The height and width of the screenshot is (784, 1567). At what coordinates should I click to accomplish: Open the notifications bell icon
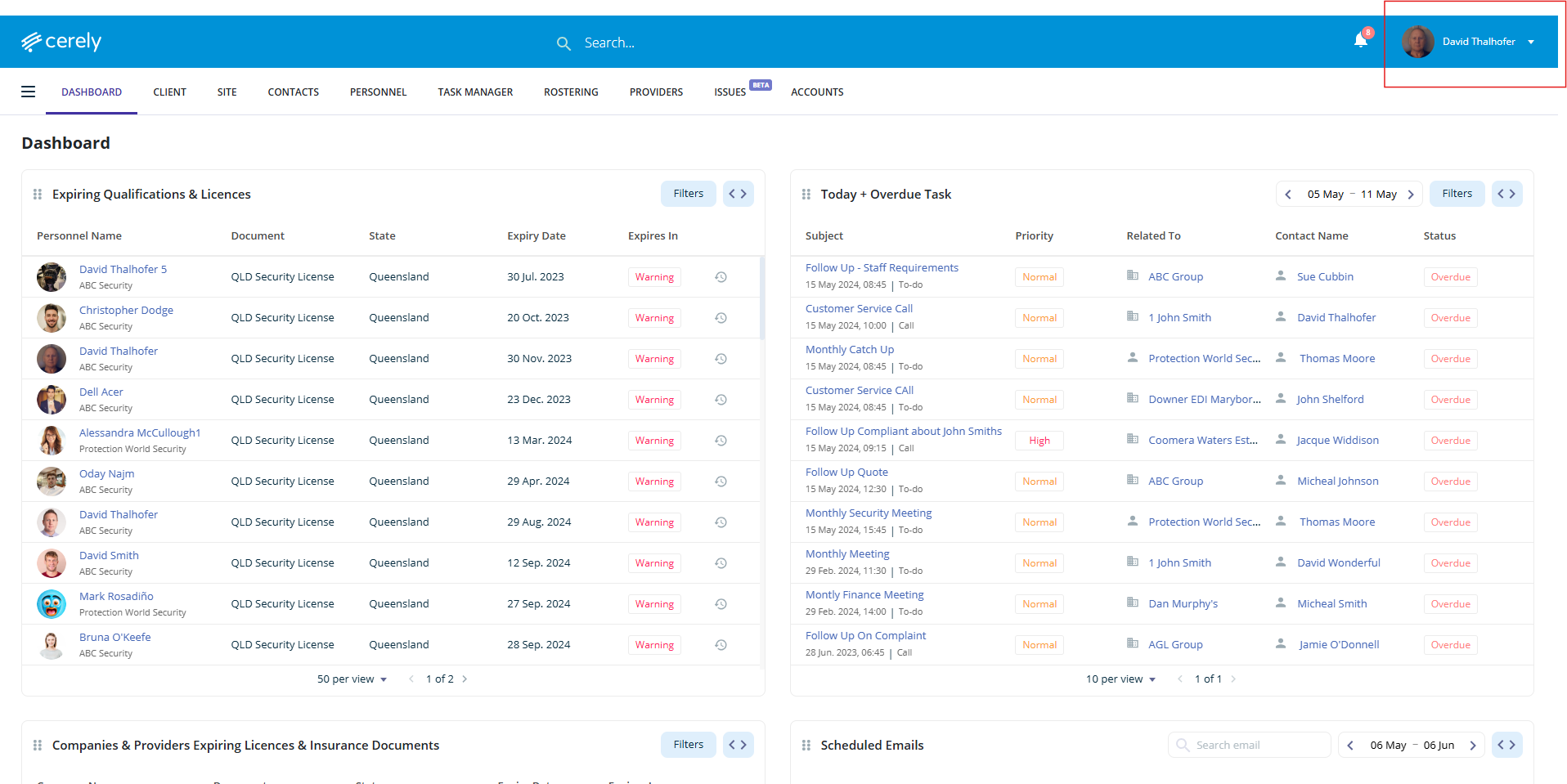pos(1360,40)
